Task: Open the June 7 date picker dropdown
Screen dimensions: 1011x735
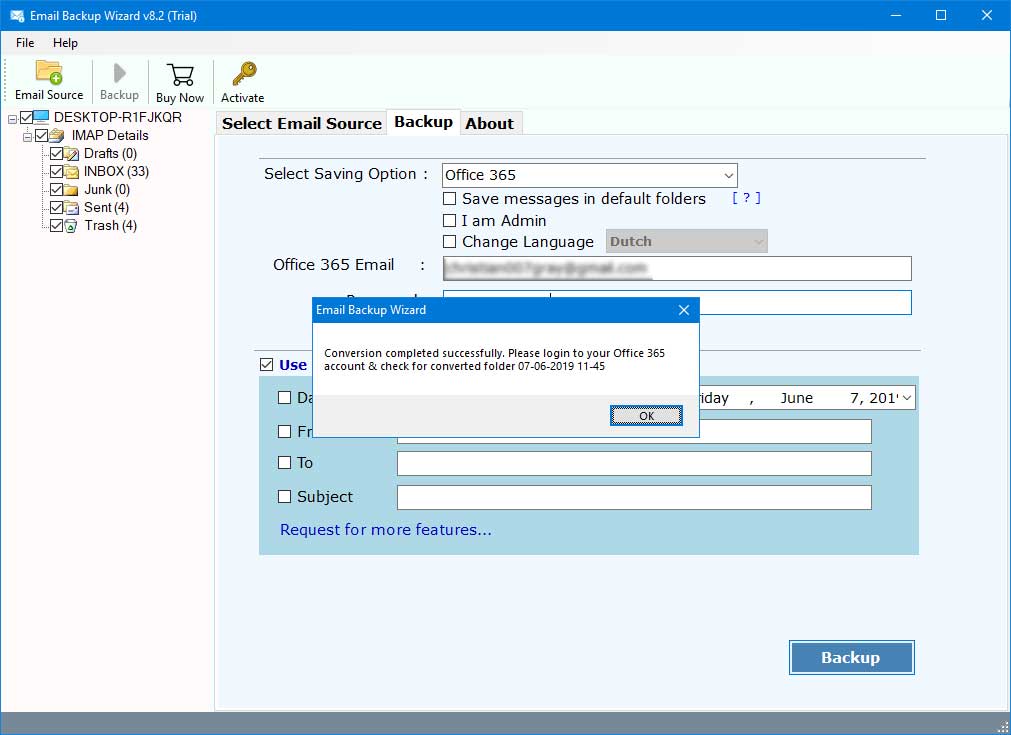Action: (x=907, y=398)
